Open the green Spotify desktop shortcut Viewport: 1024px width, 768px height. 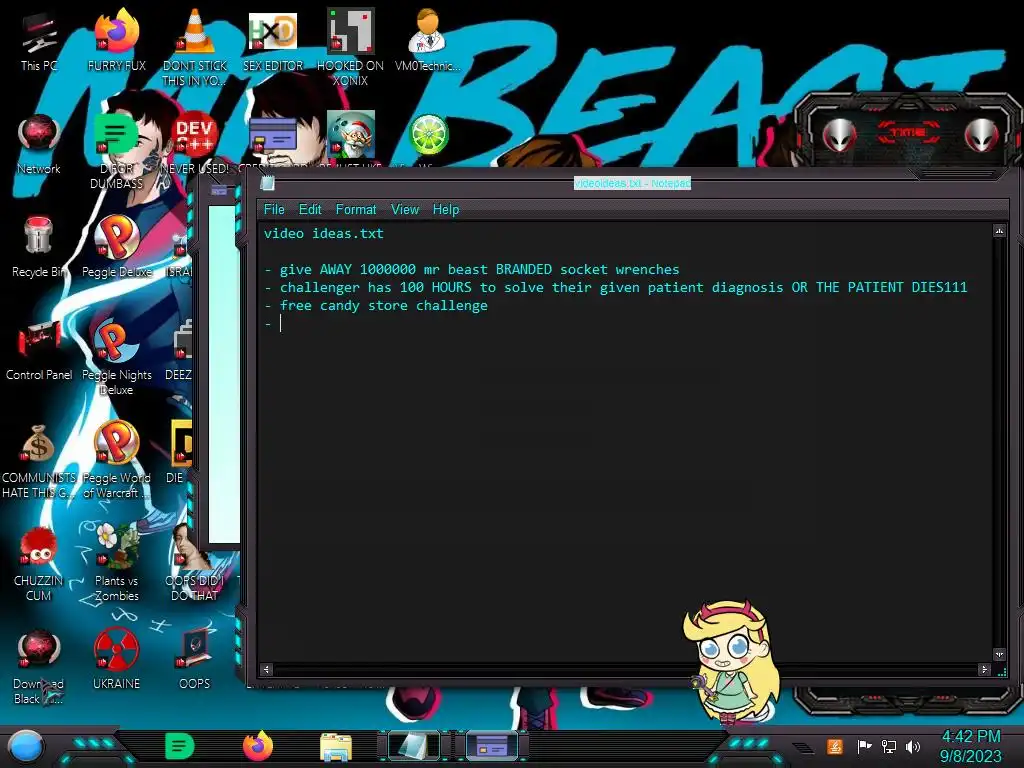click(x=116, y=150)
